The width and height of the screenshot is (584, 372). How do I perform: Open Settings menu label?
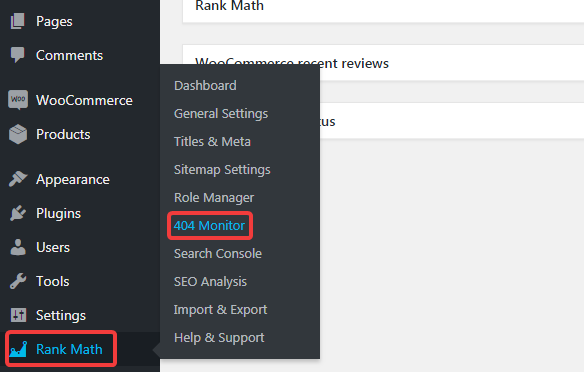click(x=61, y=315)
